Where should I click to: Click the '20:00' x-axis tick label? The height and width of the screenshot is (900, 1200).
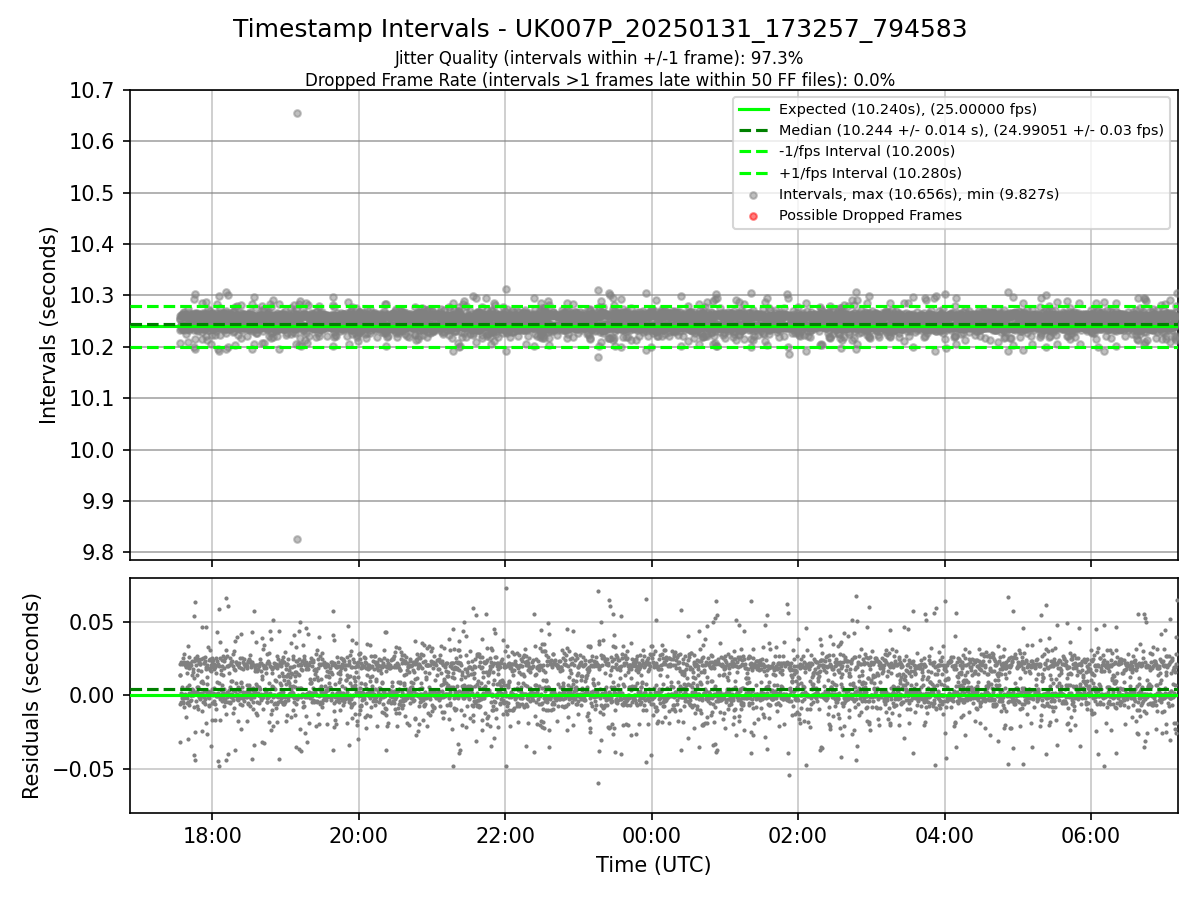coord(358,835)
